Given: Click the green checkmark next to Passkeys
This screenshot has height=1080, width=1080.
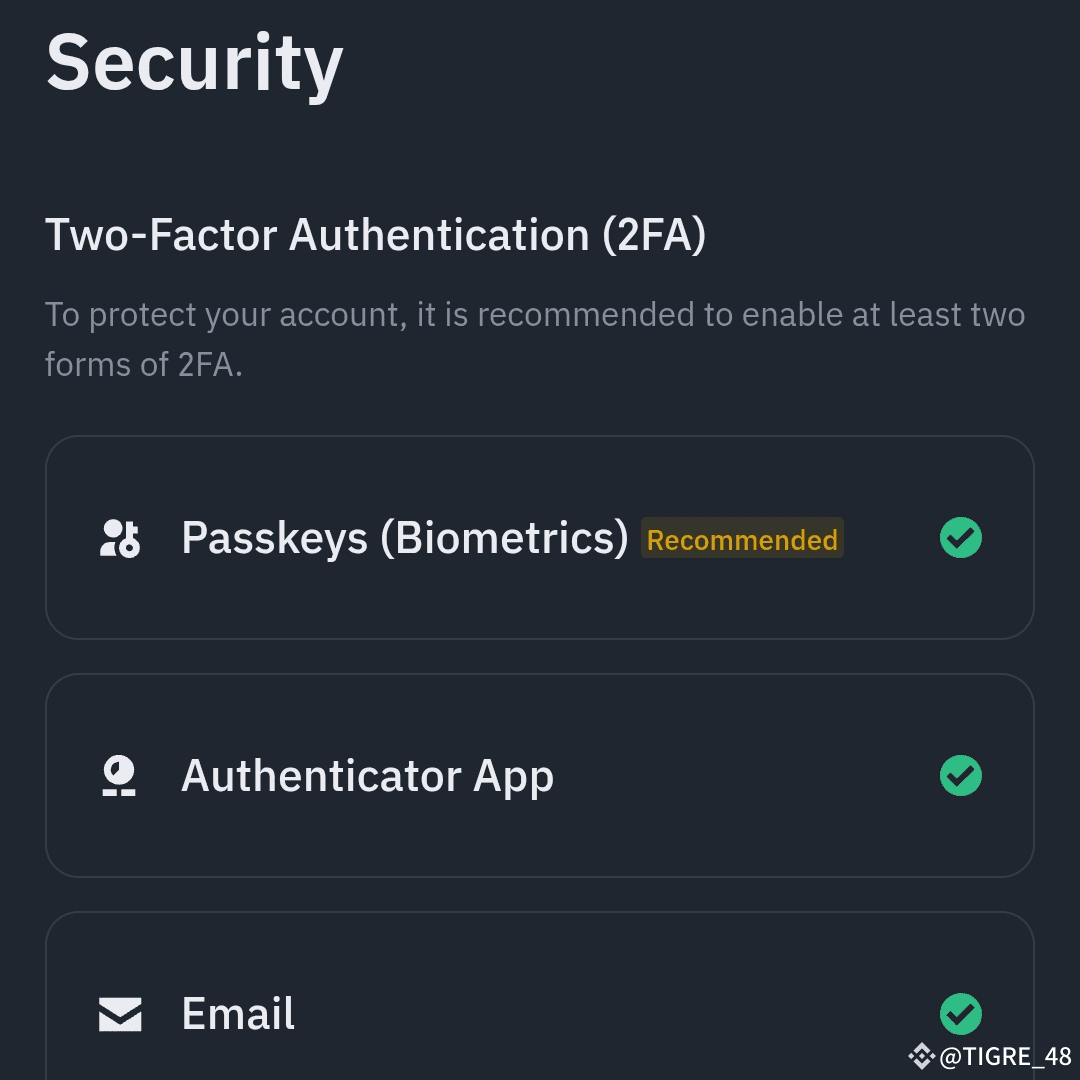Looking at the screenshot, I should pyautogui.click(x=961, y=538).
